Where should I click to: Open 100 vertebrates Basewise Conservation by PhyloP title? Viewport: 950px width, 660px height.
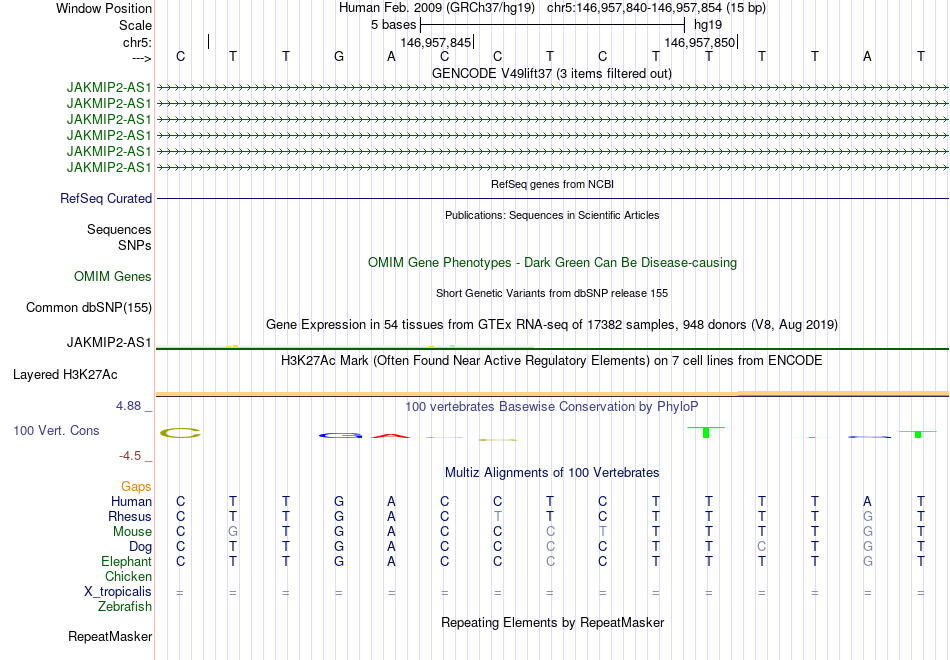(552, 407)
